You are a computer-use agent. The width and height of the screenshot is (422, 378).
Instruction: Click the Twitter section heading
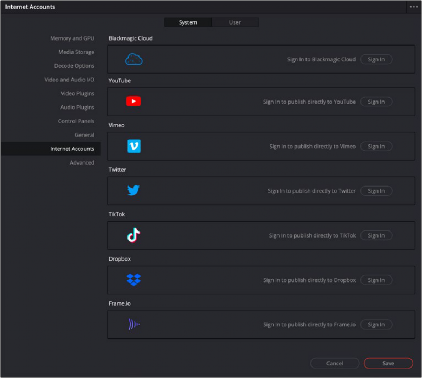coord(117,170)
